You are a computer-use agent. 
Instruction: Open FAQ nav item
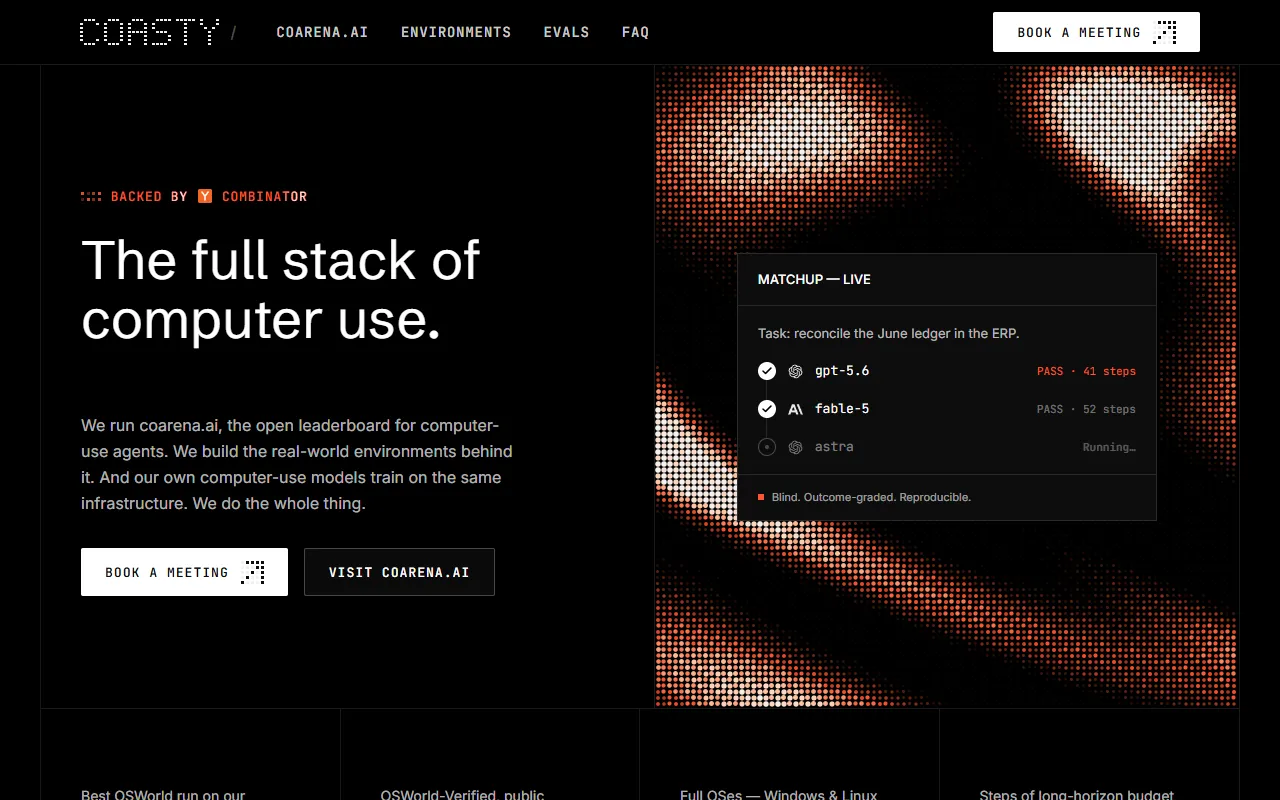(635, 32)
